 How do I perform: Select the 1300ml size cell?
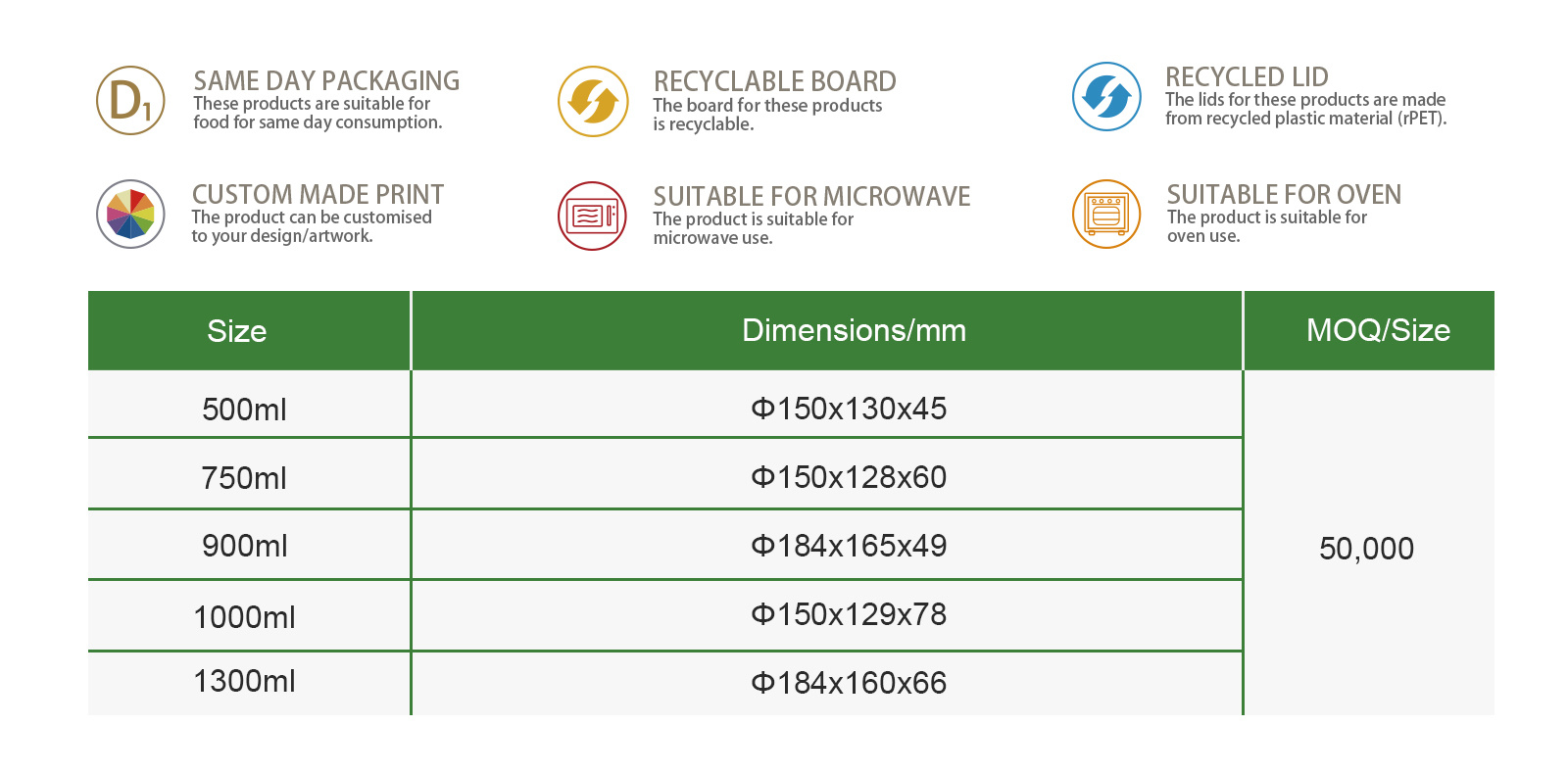(x=249, y=684)
